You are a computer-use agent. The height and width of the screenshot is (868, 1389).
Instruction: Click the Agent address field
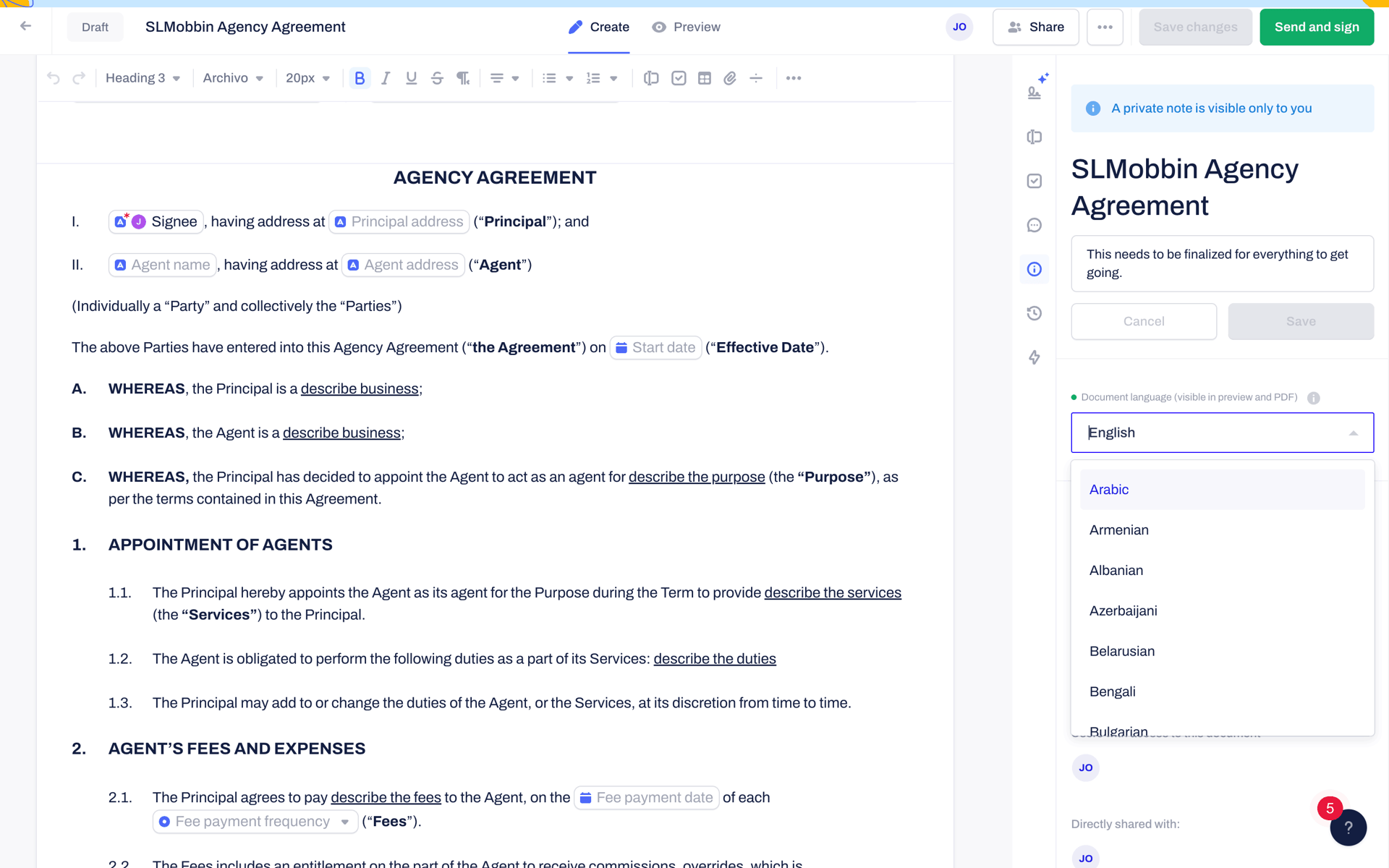coord(403,265)
